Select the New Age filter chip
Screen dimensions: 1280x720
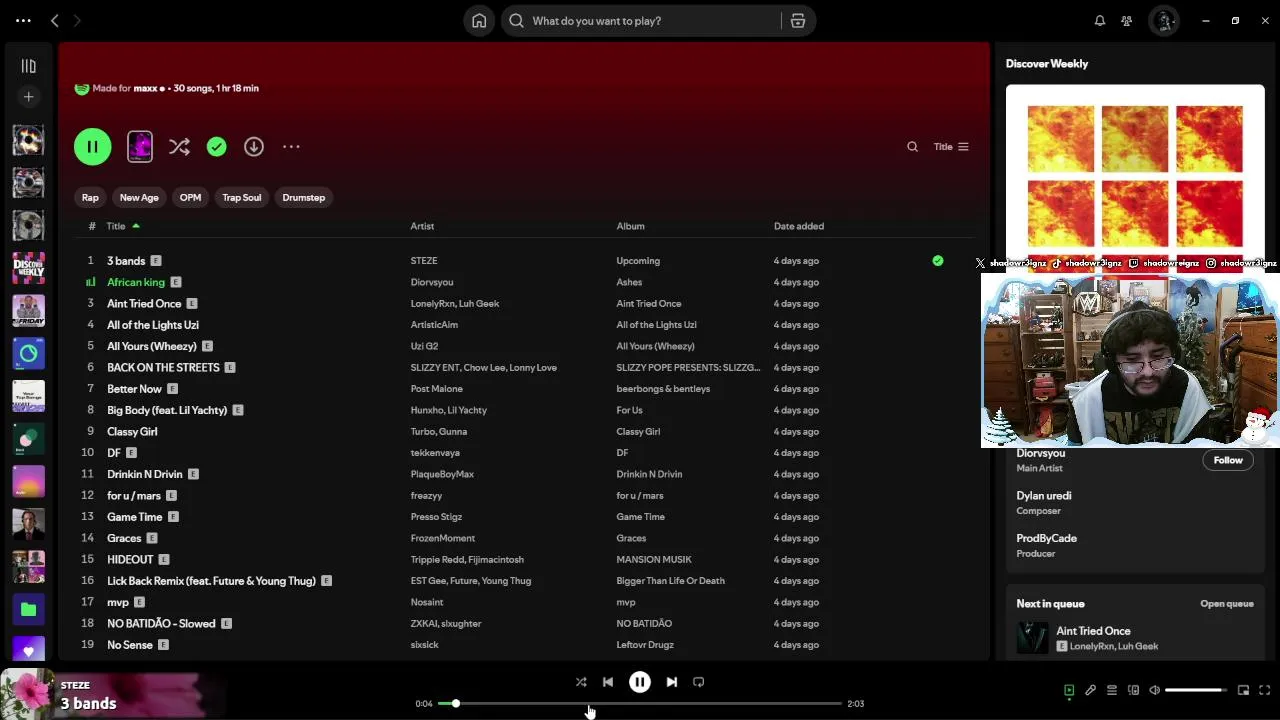pyautogui.click(x=139, y=198)
